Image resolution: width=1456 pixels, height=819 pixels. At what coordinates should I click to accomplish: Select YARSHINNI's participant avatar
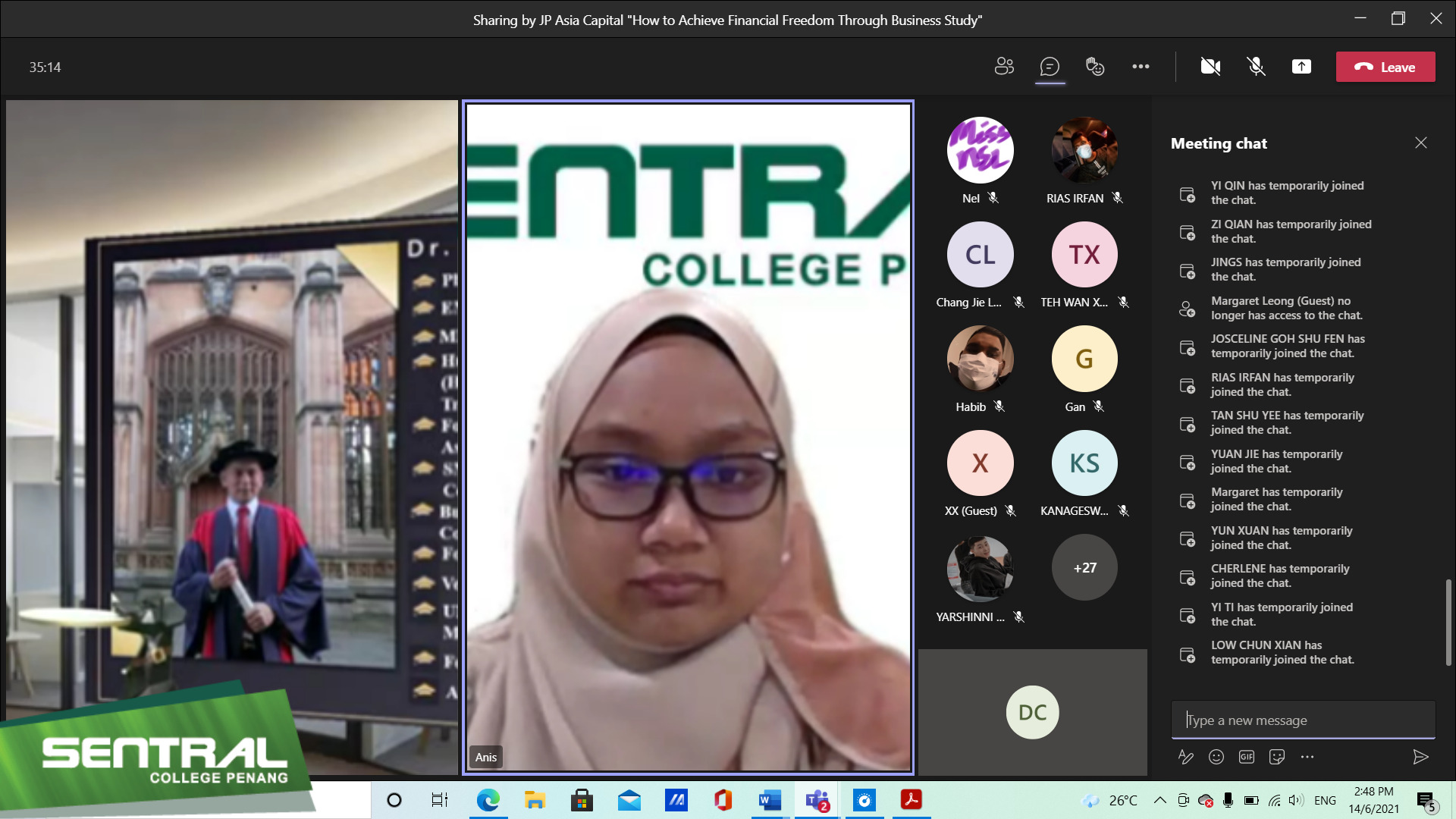click(x=980, y=567)
